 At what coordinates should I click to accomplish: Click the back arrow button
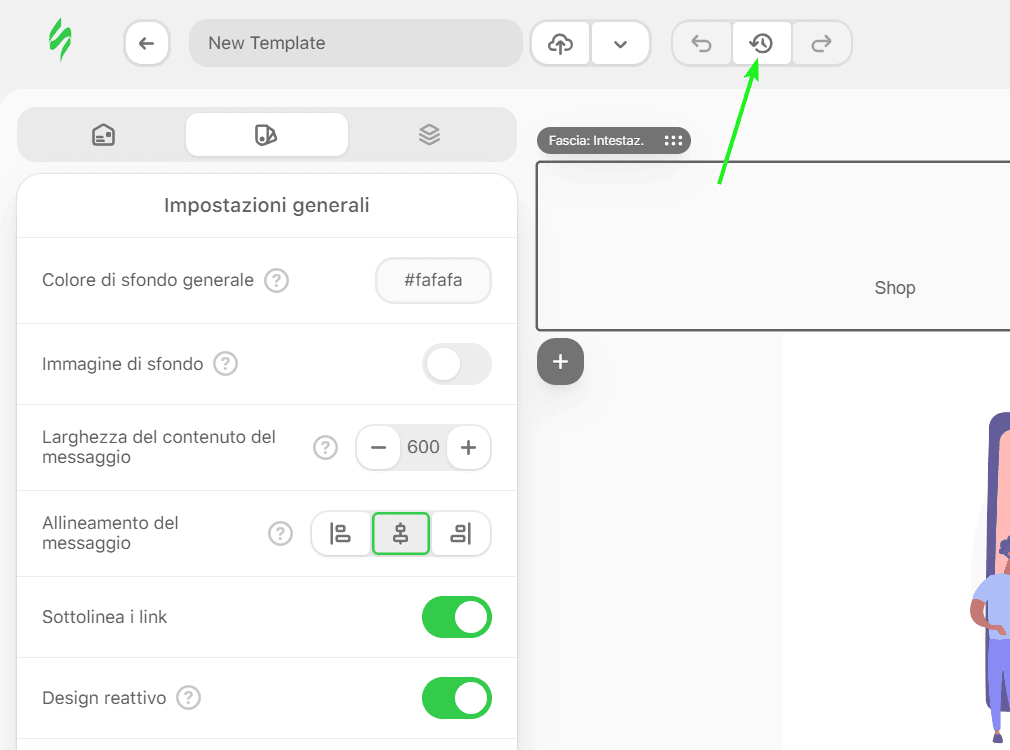click(x=147, y=44)
